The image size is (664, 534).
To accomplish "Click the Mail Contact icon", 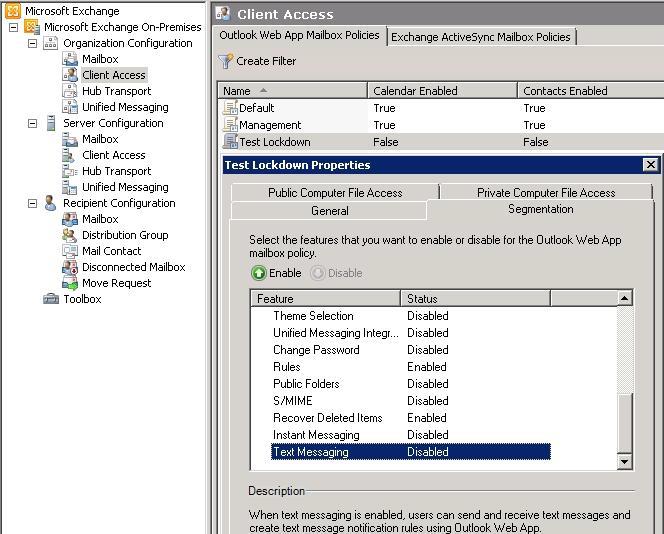I will coord(70,251).
